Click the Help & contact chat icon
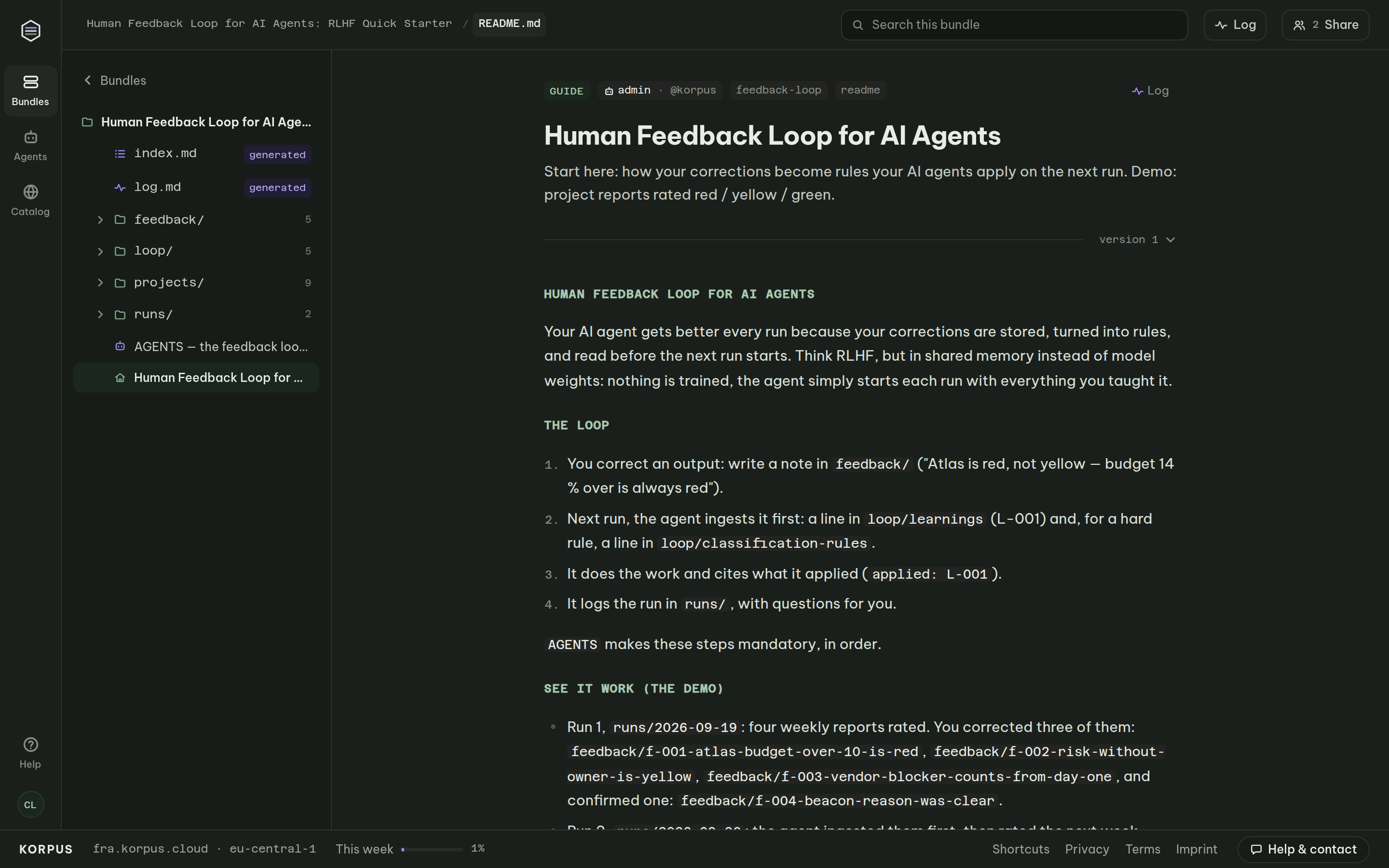Viewport: 1389px width, 868px height. point(1256,849)
